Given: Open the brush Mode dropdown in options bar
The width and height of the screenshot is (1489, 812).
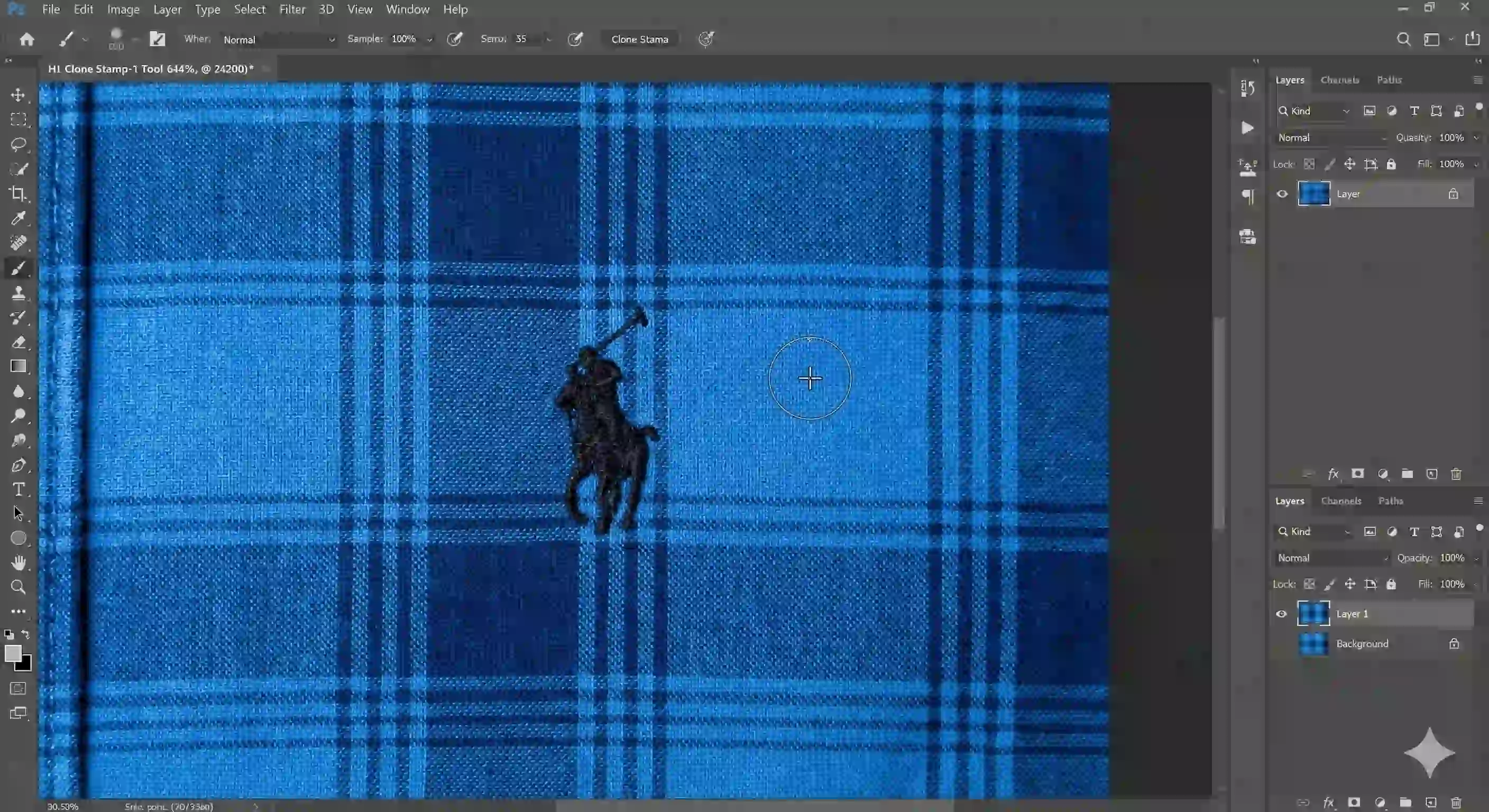Looking at the screenshot, I should click(x=278, y=39).
